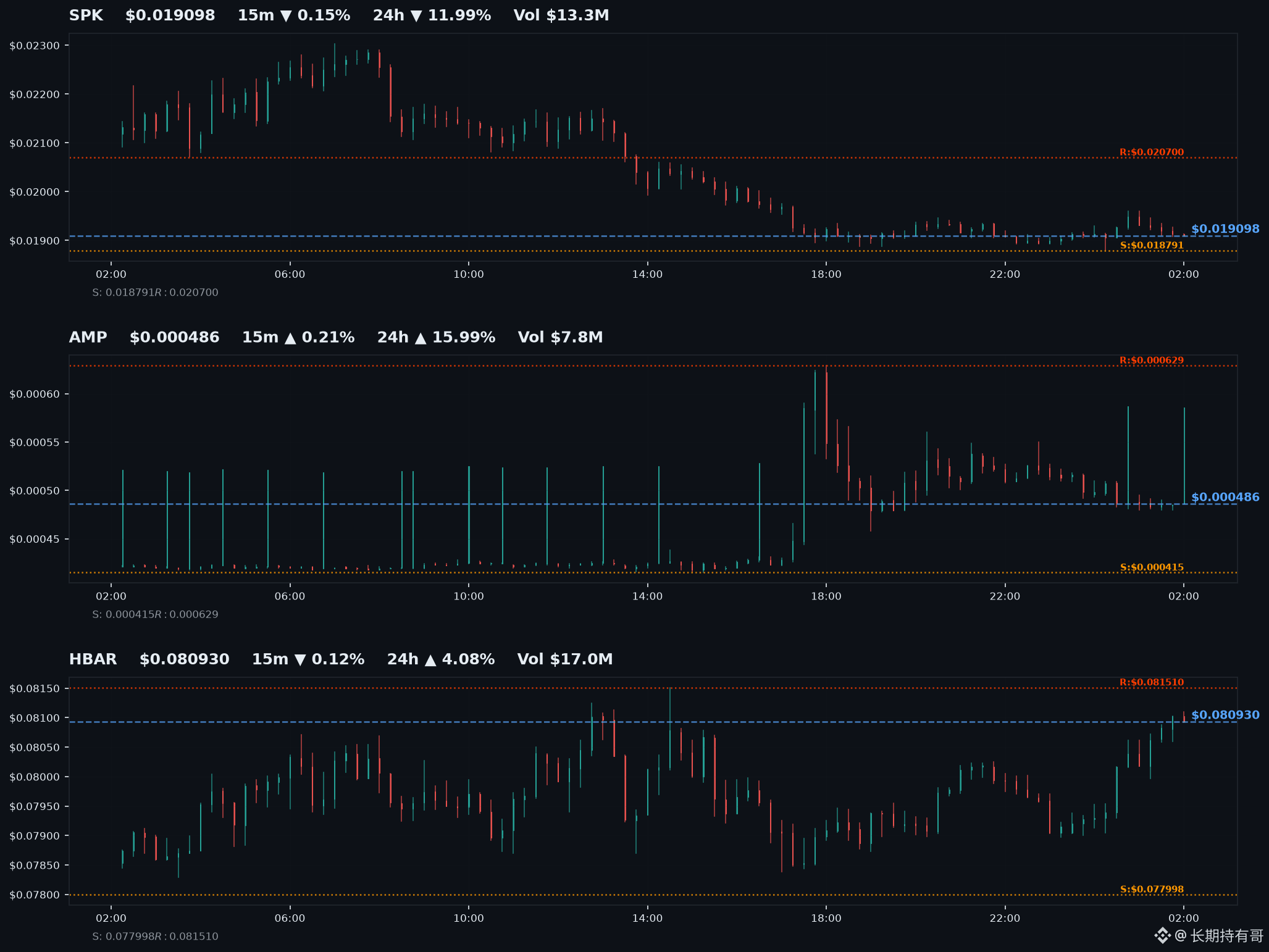Select the $0.08000 y-axis label
Image resolution: width=1269 pixels, height=952 pixels.
[x=35, y=777]
